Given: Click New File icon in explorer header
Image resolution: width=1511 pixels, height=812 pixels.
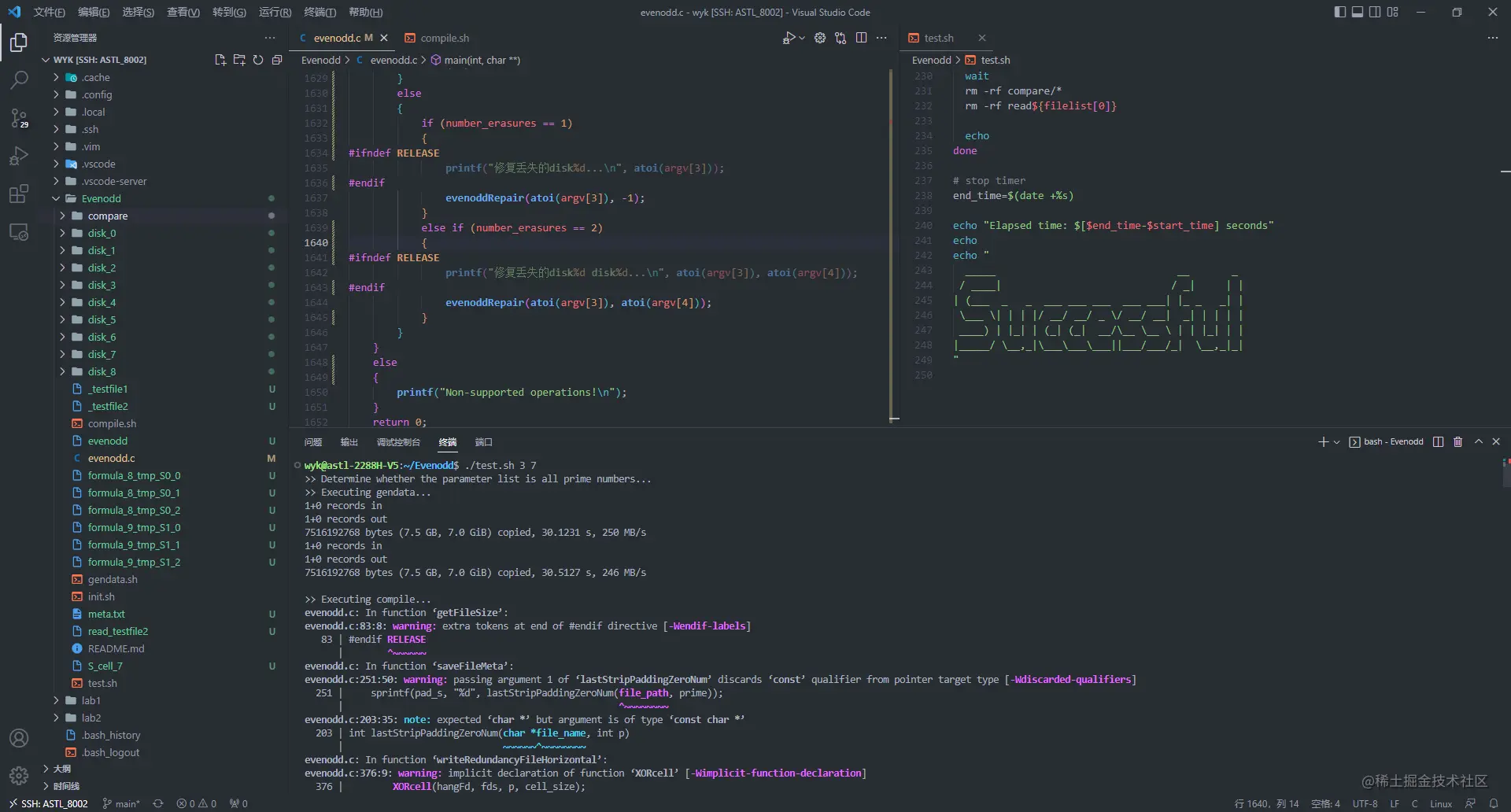Looking at the screenshot, I should pyautogui.click(x=220, y=60).
